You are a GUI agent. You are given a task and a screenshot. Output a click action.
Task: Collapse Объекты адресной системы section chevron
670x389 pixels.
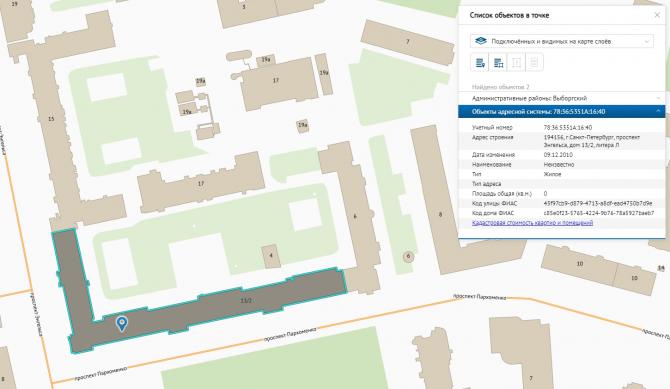coord(658,112)
